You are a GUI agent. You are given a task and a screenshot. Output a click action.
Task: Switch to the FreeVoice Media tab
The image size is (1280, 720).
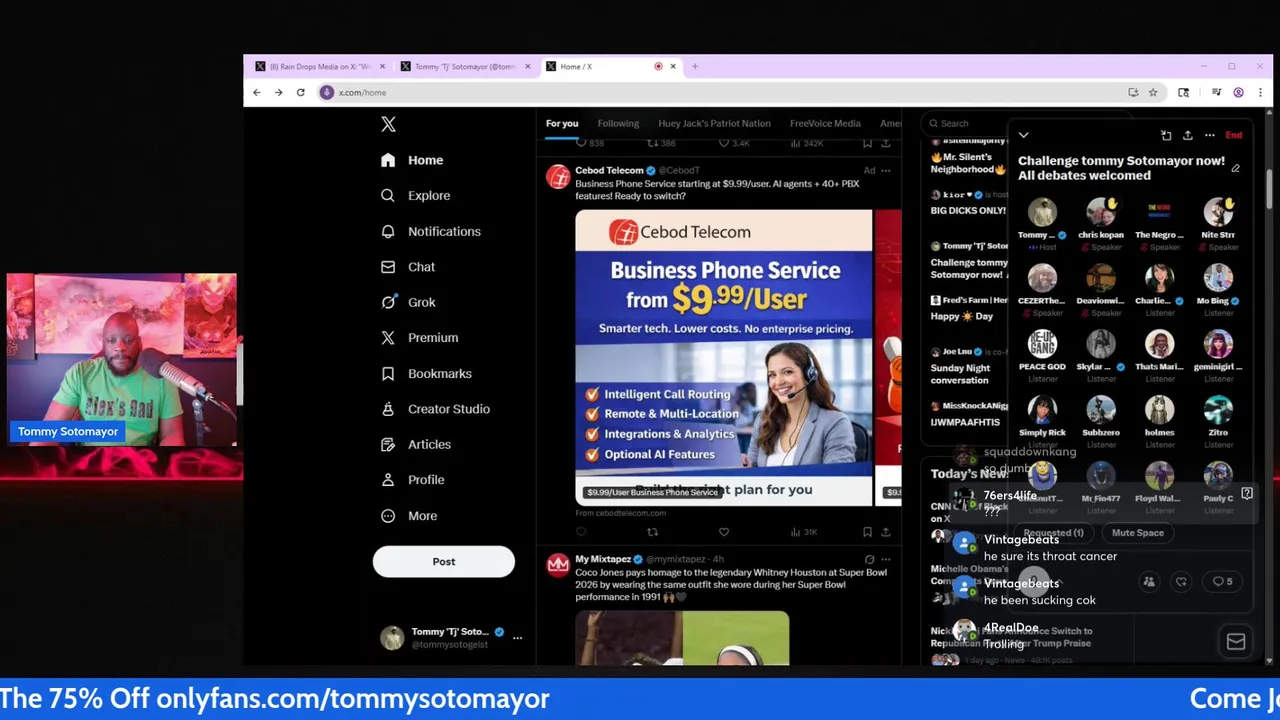click(825, 123)
